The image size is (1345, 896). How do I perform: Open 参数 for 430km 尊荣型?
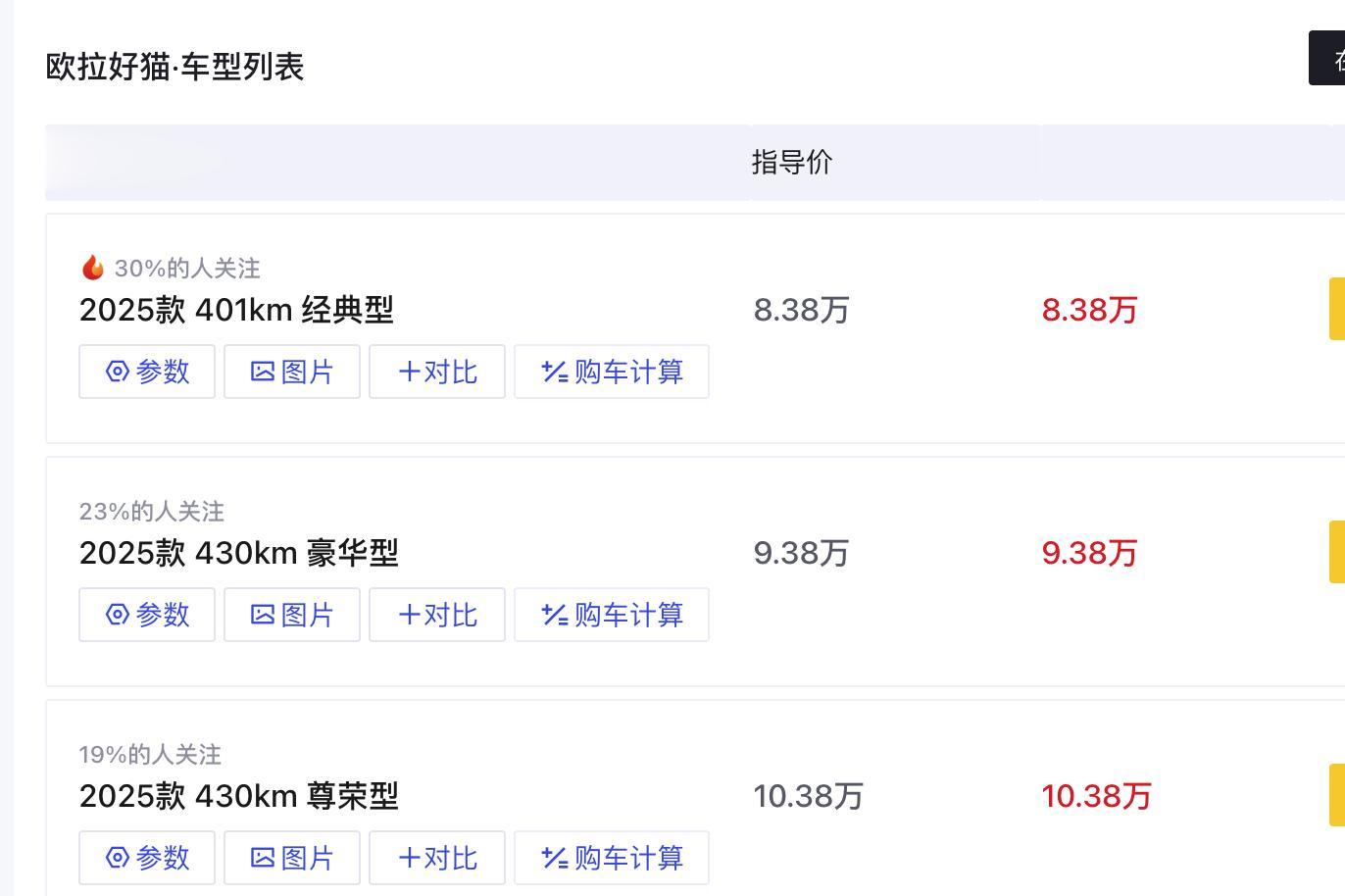click(147, 858)
